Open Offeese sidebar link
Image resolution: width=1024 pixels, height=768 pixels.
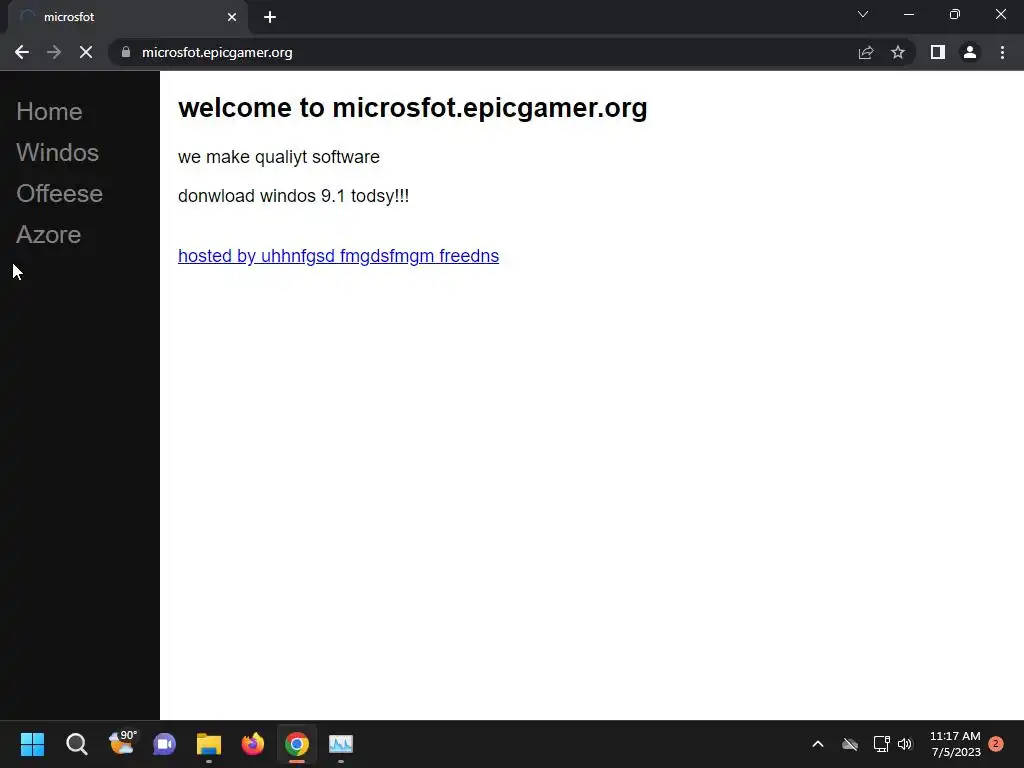click(59, 194)
